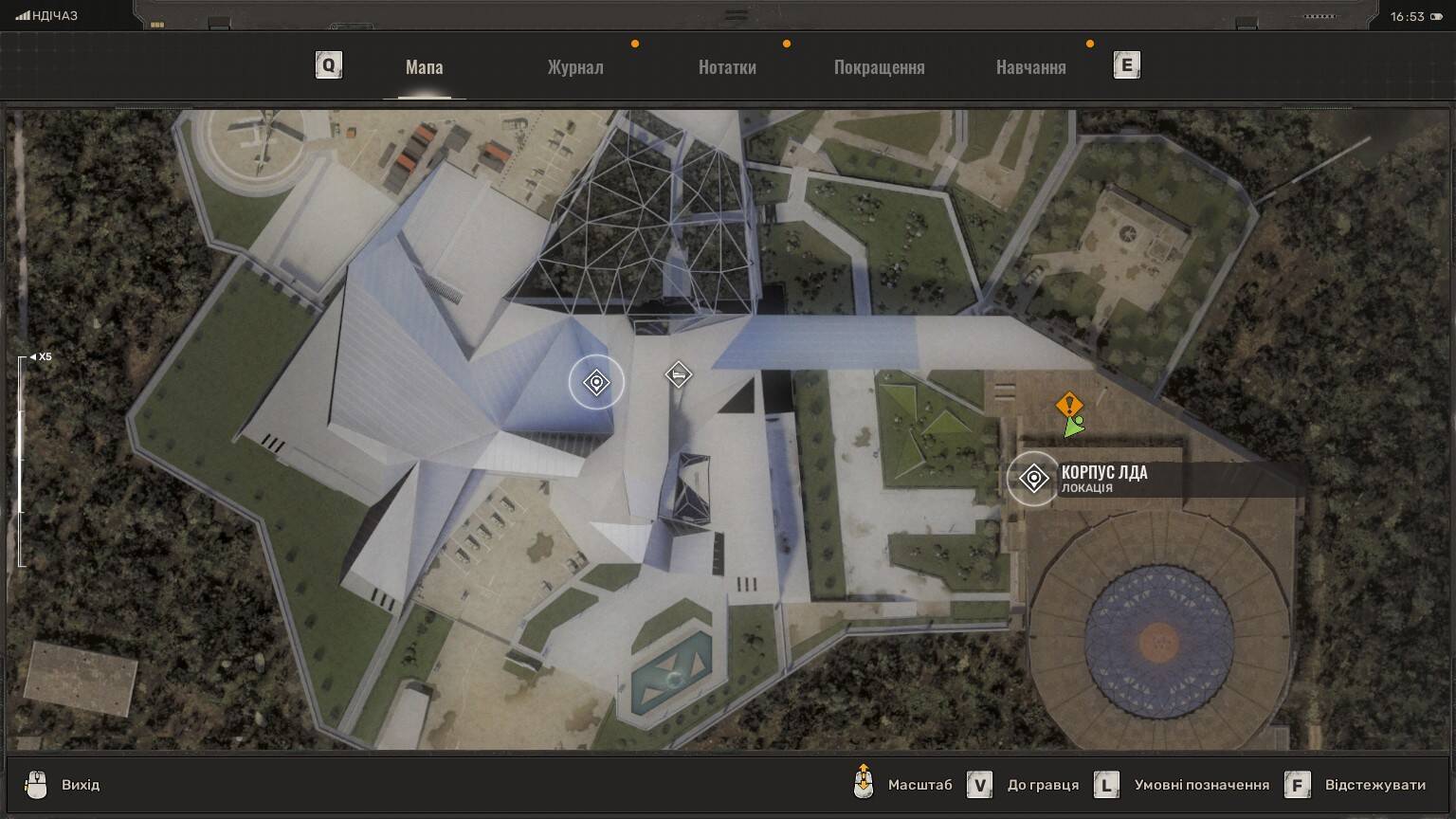Click the Корпус ЛДА location label
This screenshot has height=819, width=1456.
(x=1104, y=479)
